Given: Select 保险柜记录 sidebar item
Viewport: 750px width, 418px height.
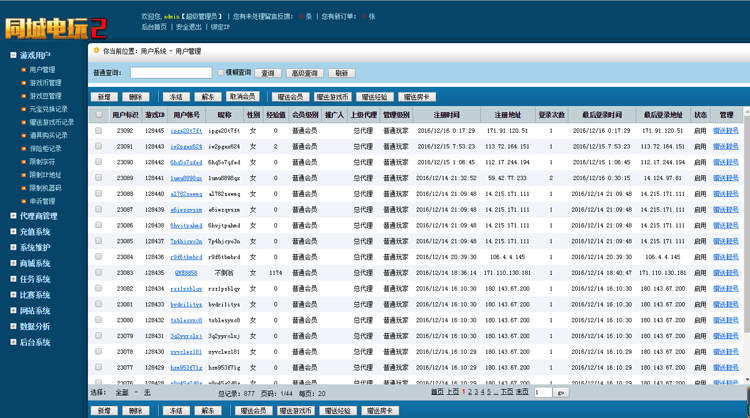Looking at the screenshot, I should [45, 148].
